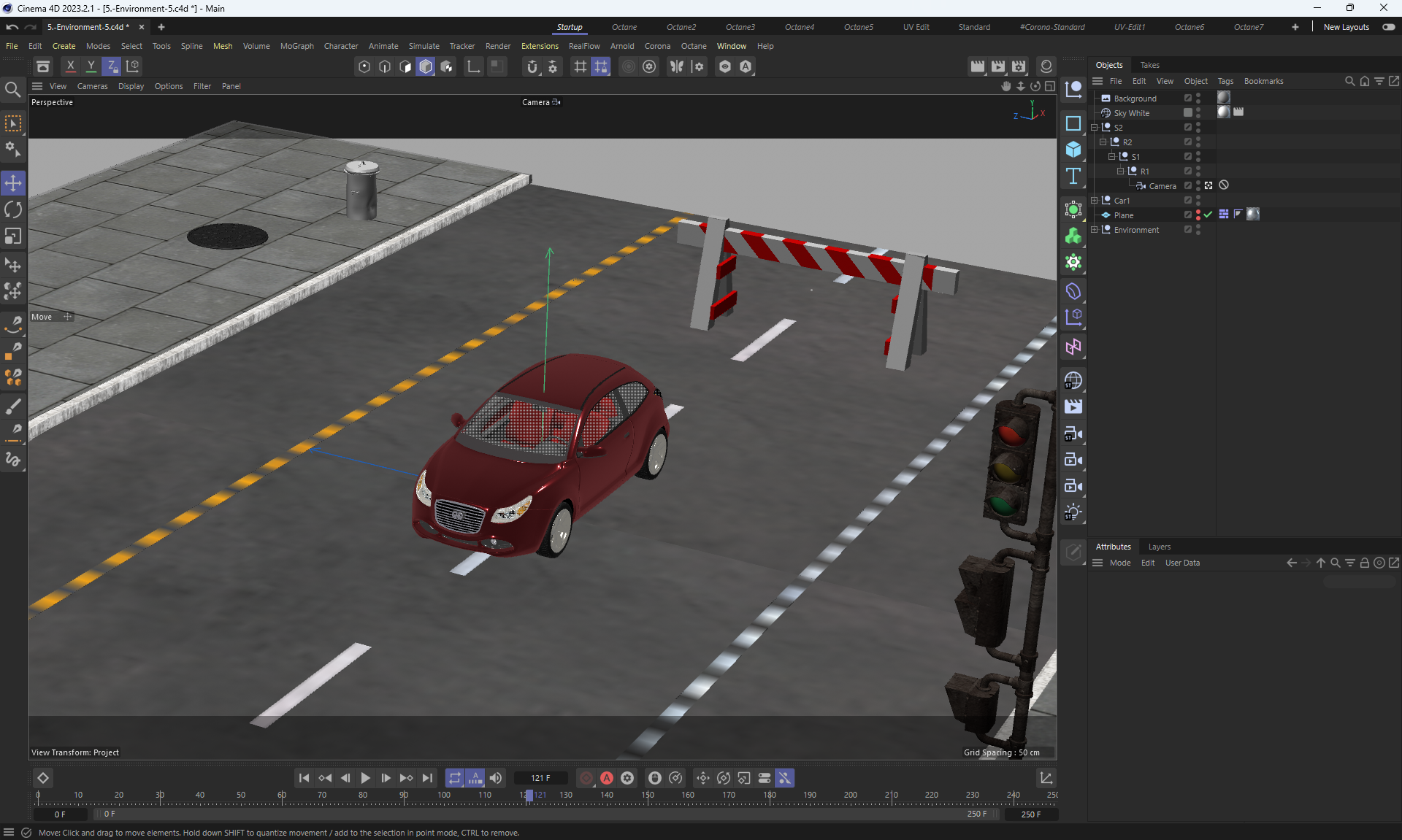
Task: Toggle the X-axis lock button
Action: point(70,66)
